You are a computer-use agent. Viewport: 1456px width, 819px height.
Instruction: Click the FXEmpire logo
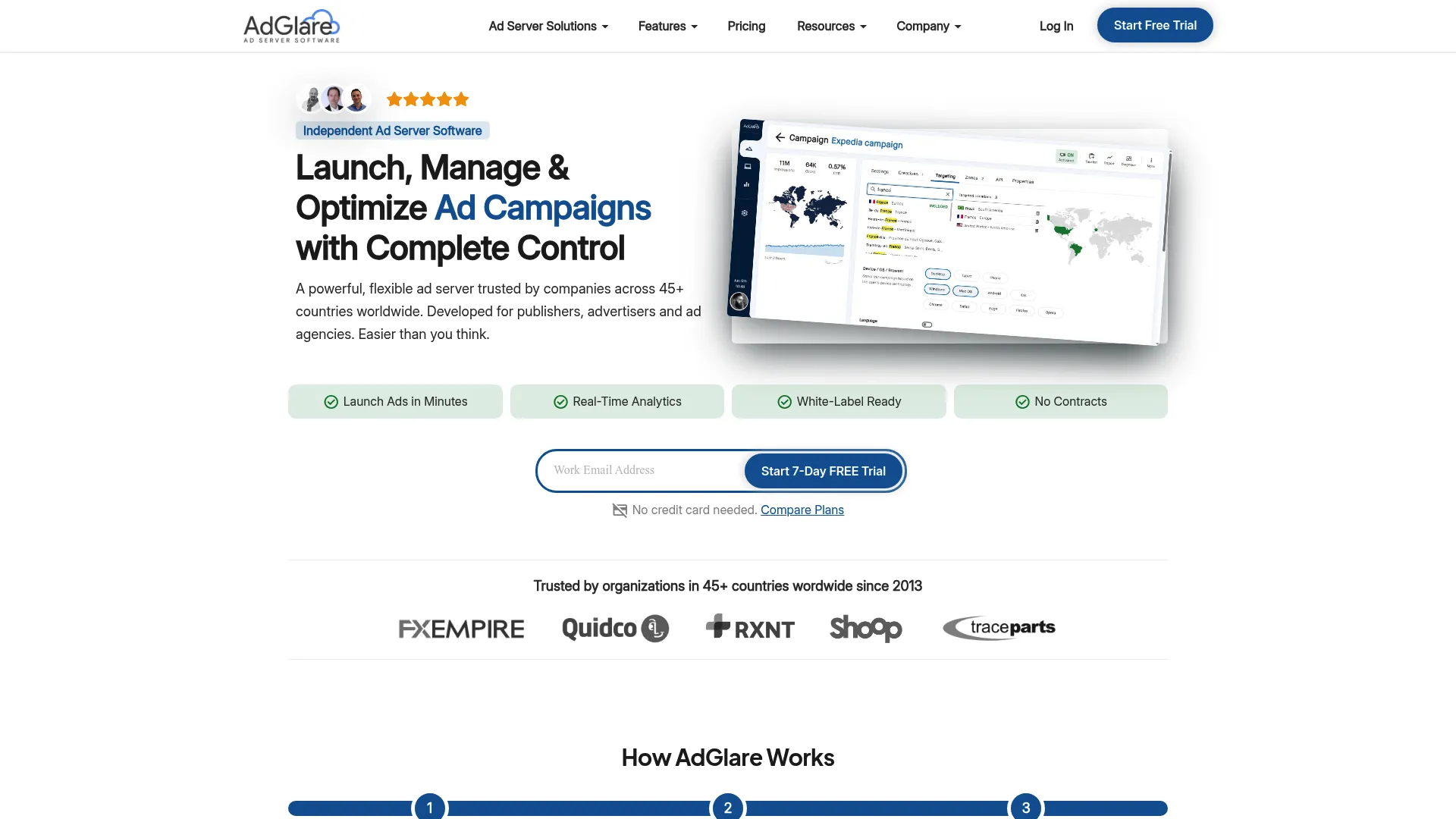point(461,629)
